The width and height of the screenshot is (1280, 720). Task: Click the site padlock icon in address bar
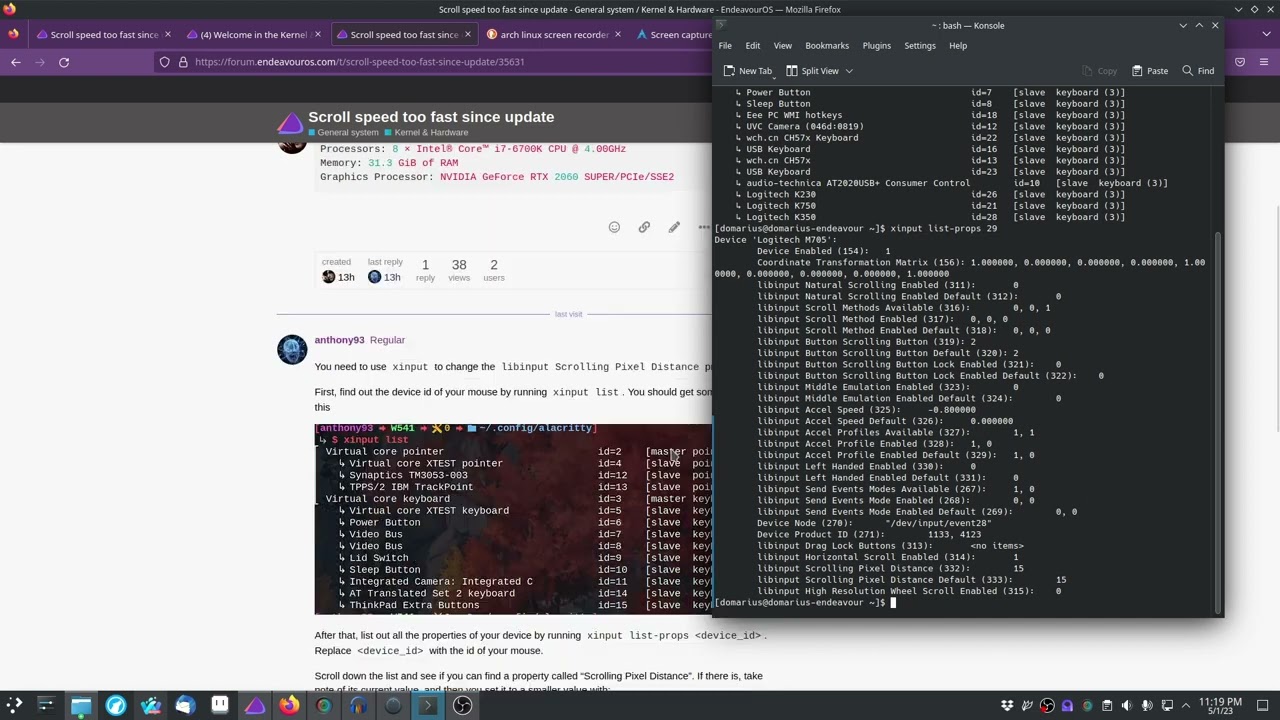click(183, 62)
